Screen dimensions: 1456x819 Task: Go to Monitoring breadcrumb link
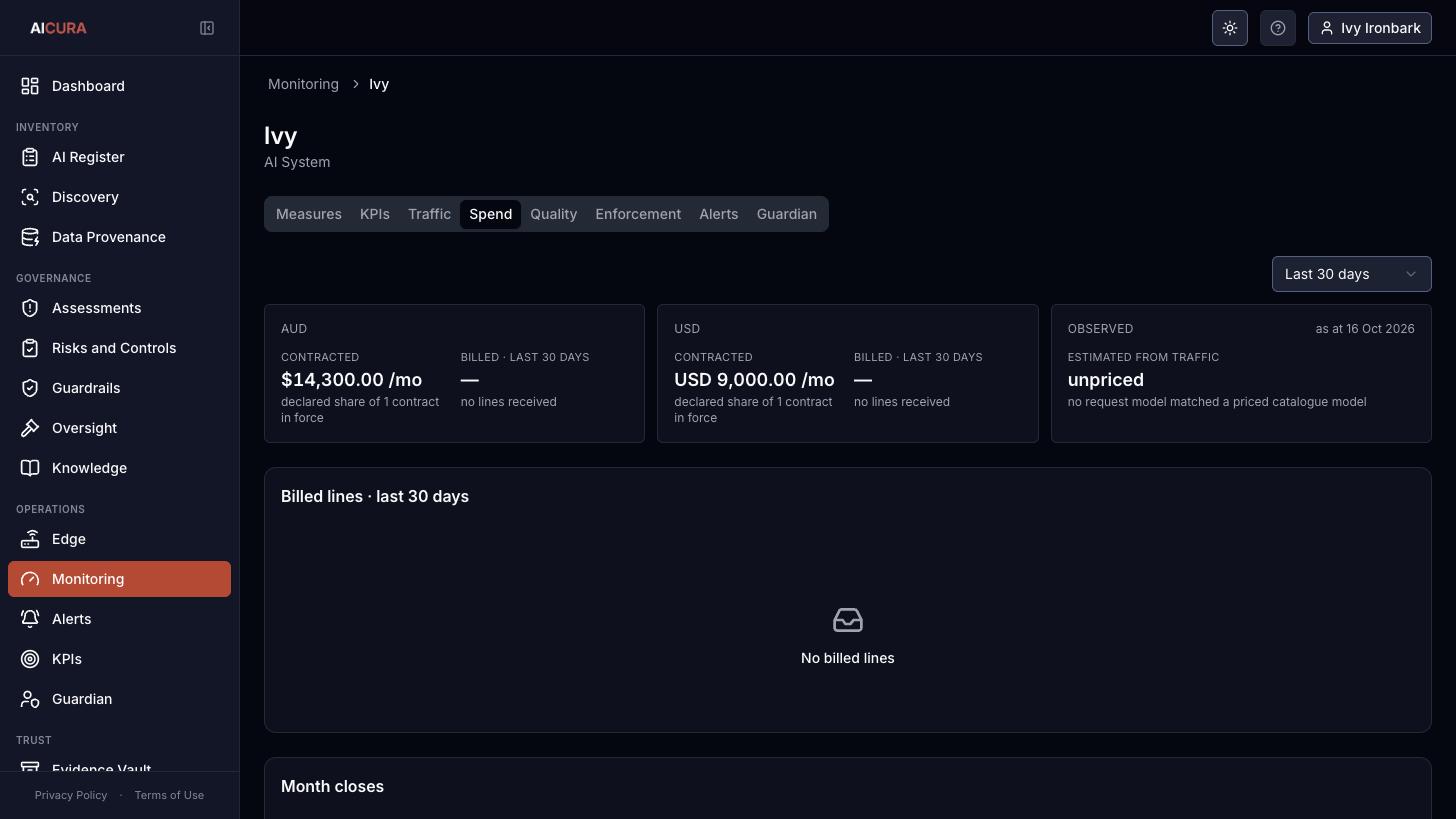tap(303, 84)
